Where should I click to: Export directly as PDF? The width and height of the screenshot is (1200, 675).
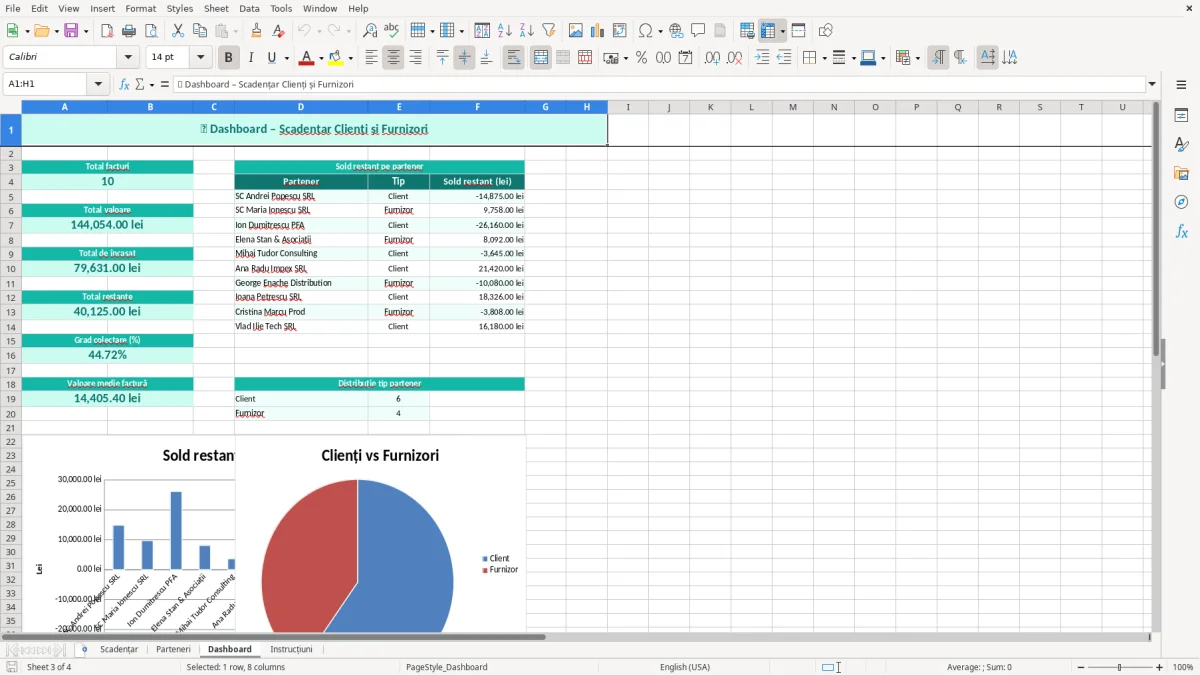pos(107,31)
